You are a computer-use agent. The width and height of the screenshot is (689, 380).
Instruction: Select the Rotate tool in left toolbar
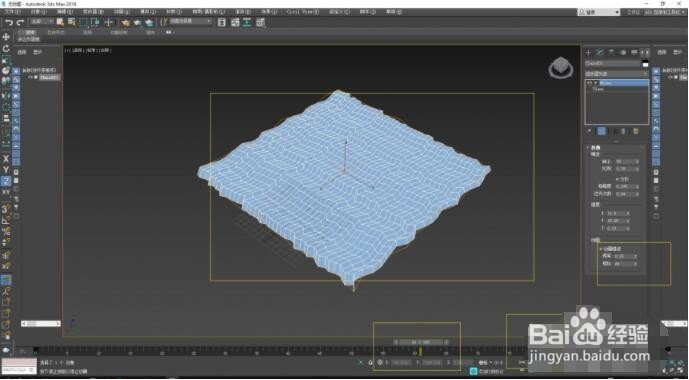coord(6,48)
